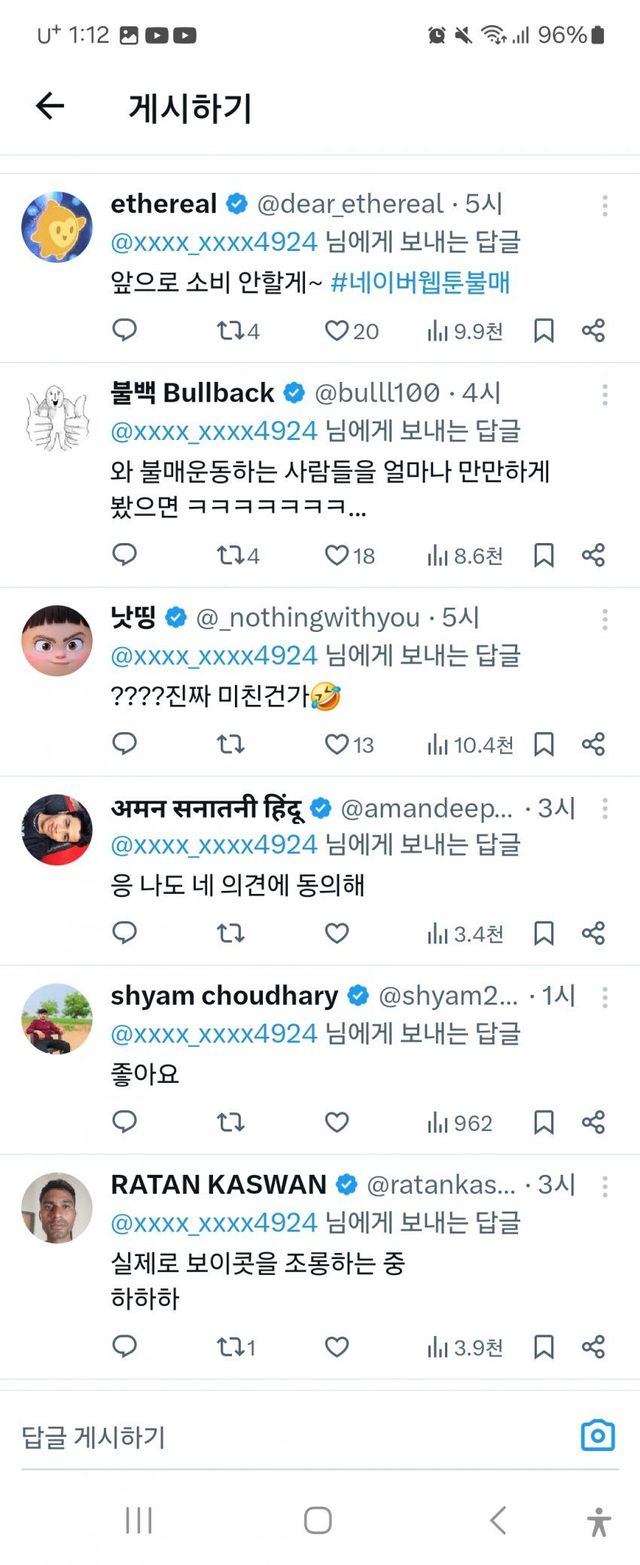Open hashtag #네이버웹툰불매
The width and height of the screenshot is (640, 1565).
click(x=420, y=283)
